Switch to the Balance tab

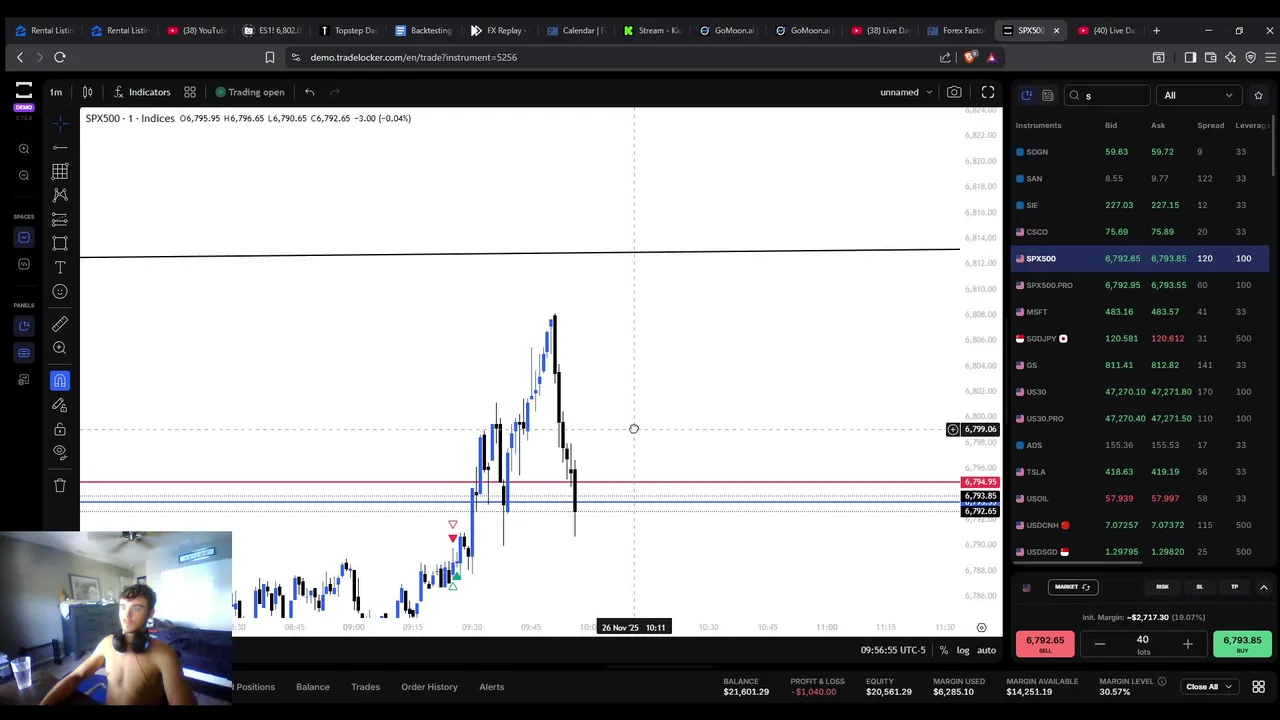[x=313, y=687]
